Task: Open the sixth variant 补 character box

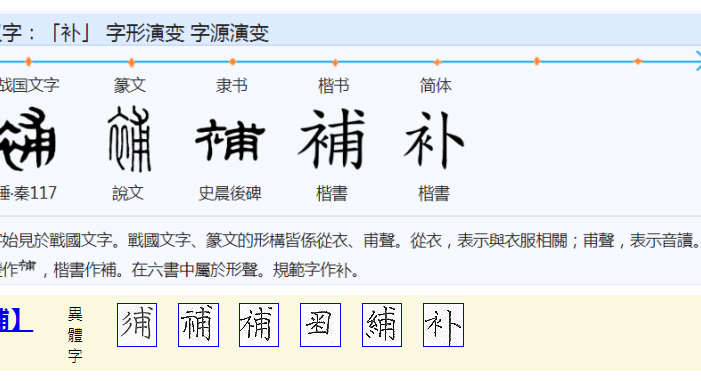Action: (x=443, y=325)
